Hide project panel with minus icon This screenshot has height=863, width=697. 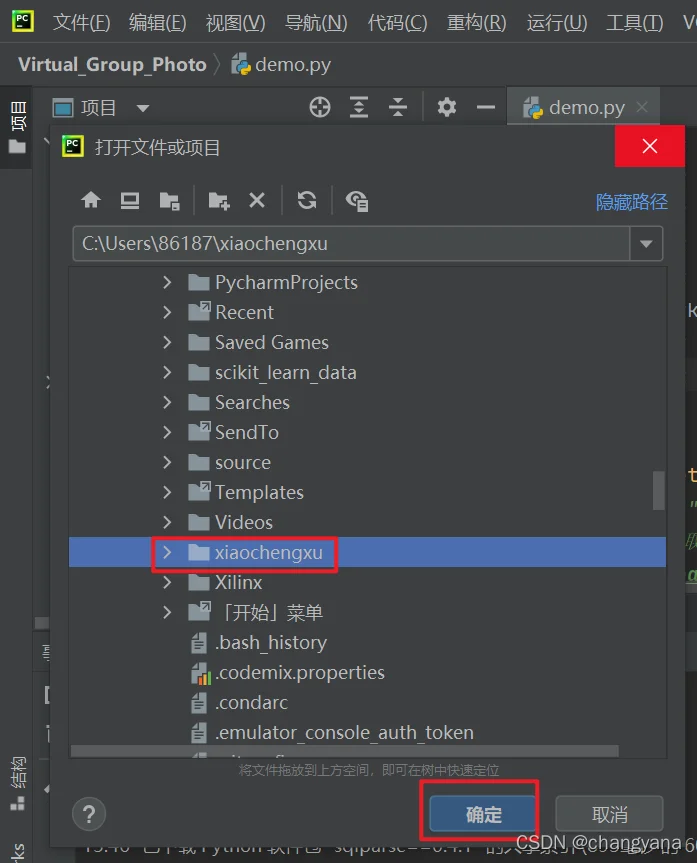coord(486,107)
